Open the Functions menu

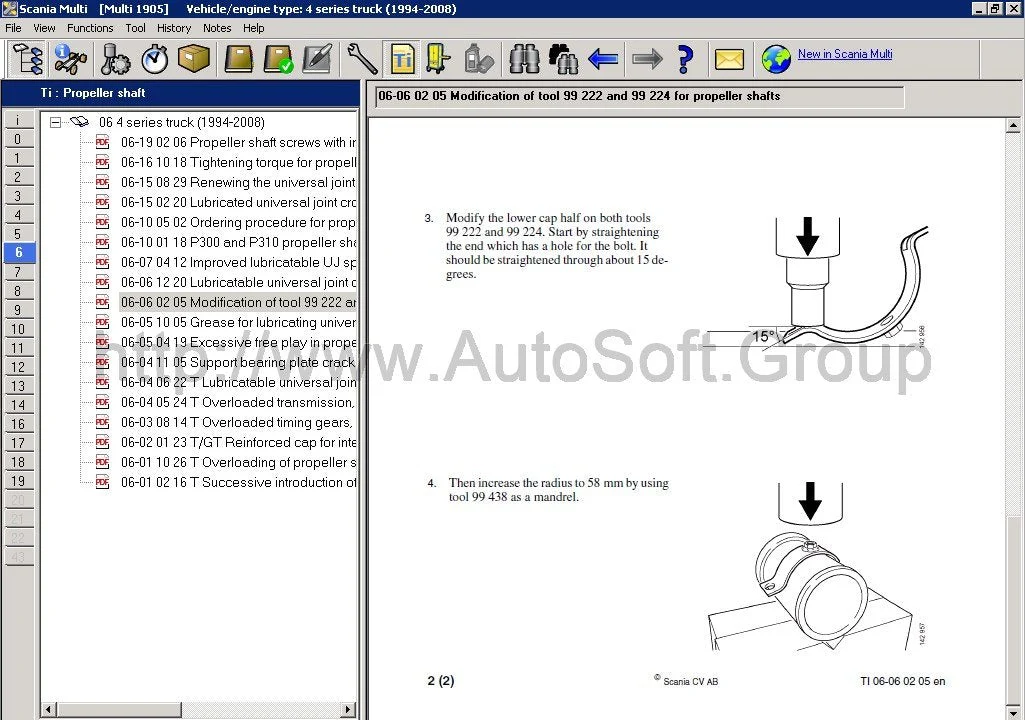pyautogui.click(x=90, y=28)
